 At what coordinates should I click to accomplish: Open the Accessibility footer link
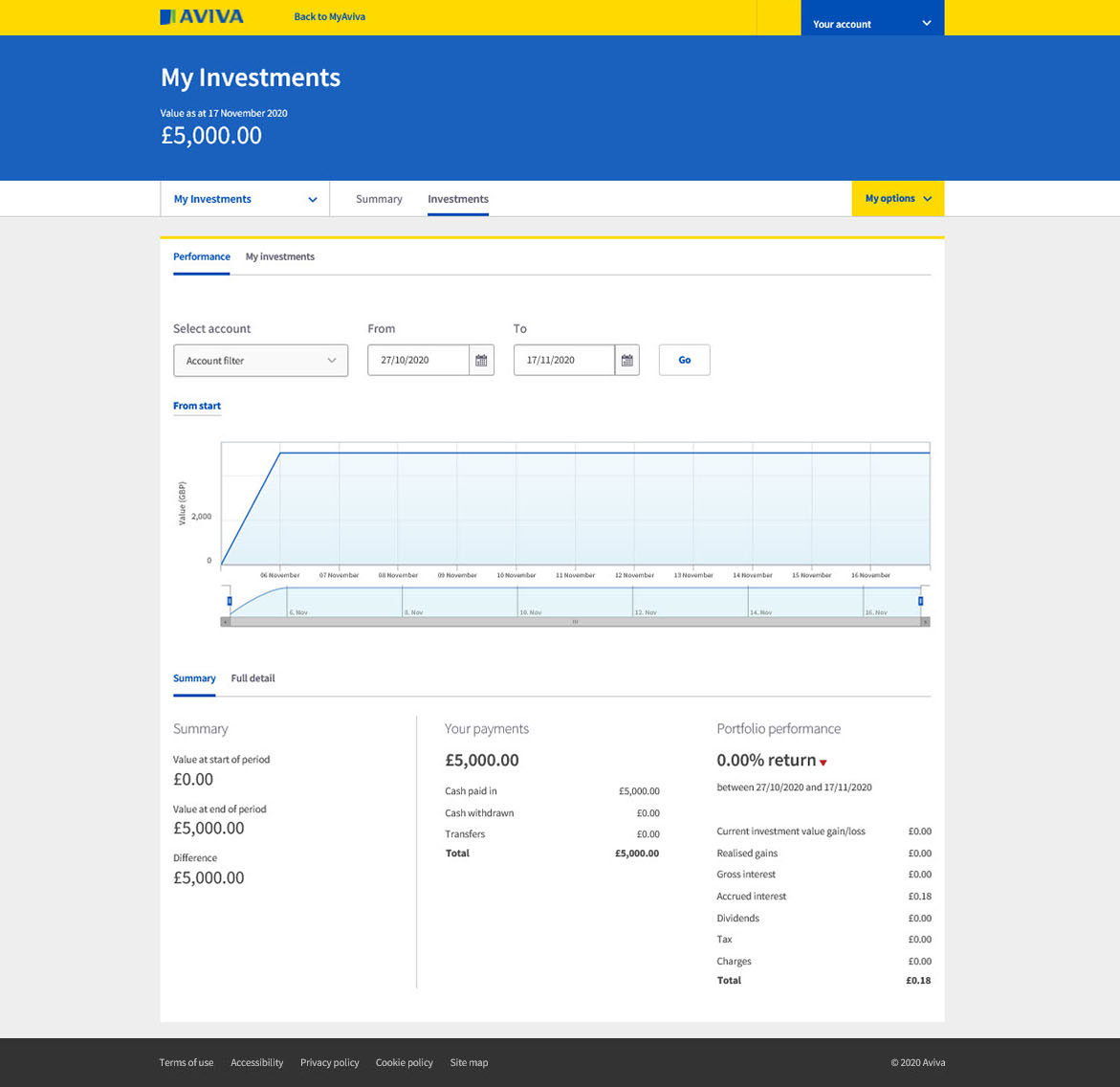click(x=257, y=1063)
